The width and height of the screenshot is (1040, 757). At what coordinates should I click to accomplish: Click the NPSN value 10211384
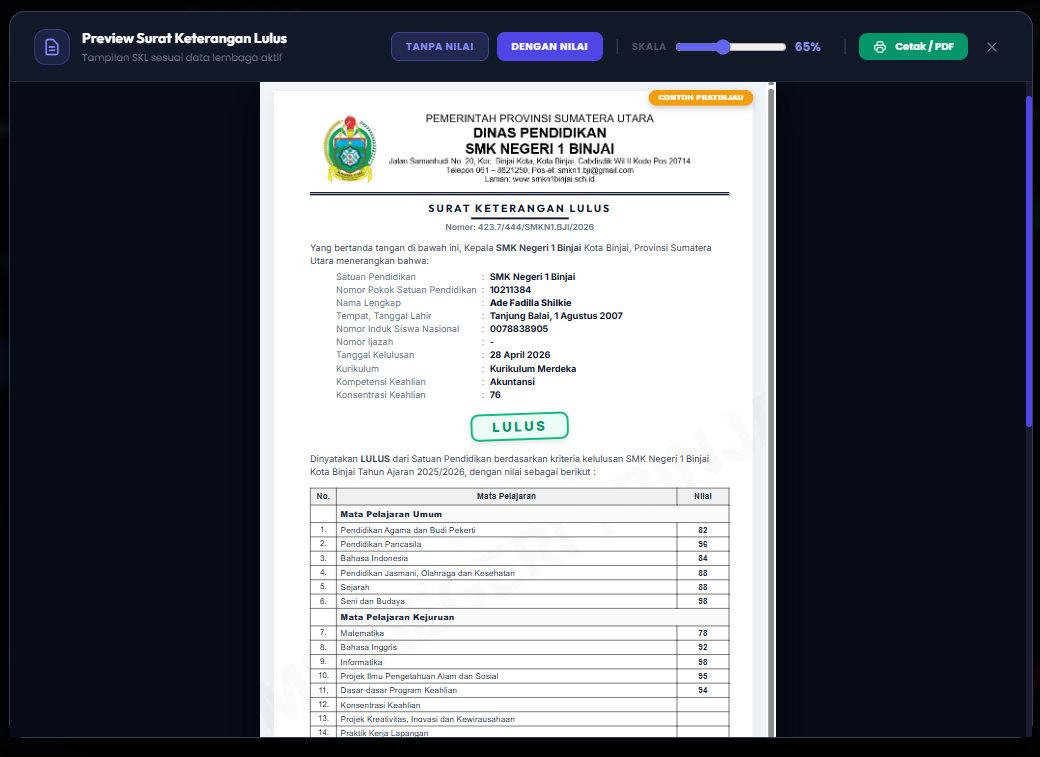pos(510,290)
